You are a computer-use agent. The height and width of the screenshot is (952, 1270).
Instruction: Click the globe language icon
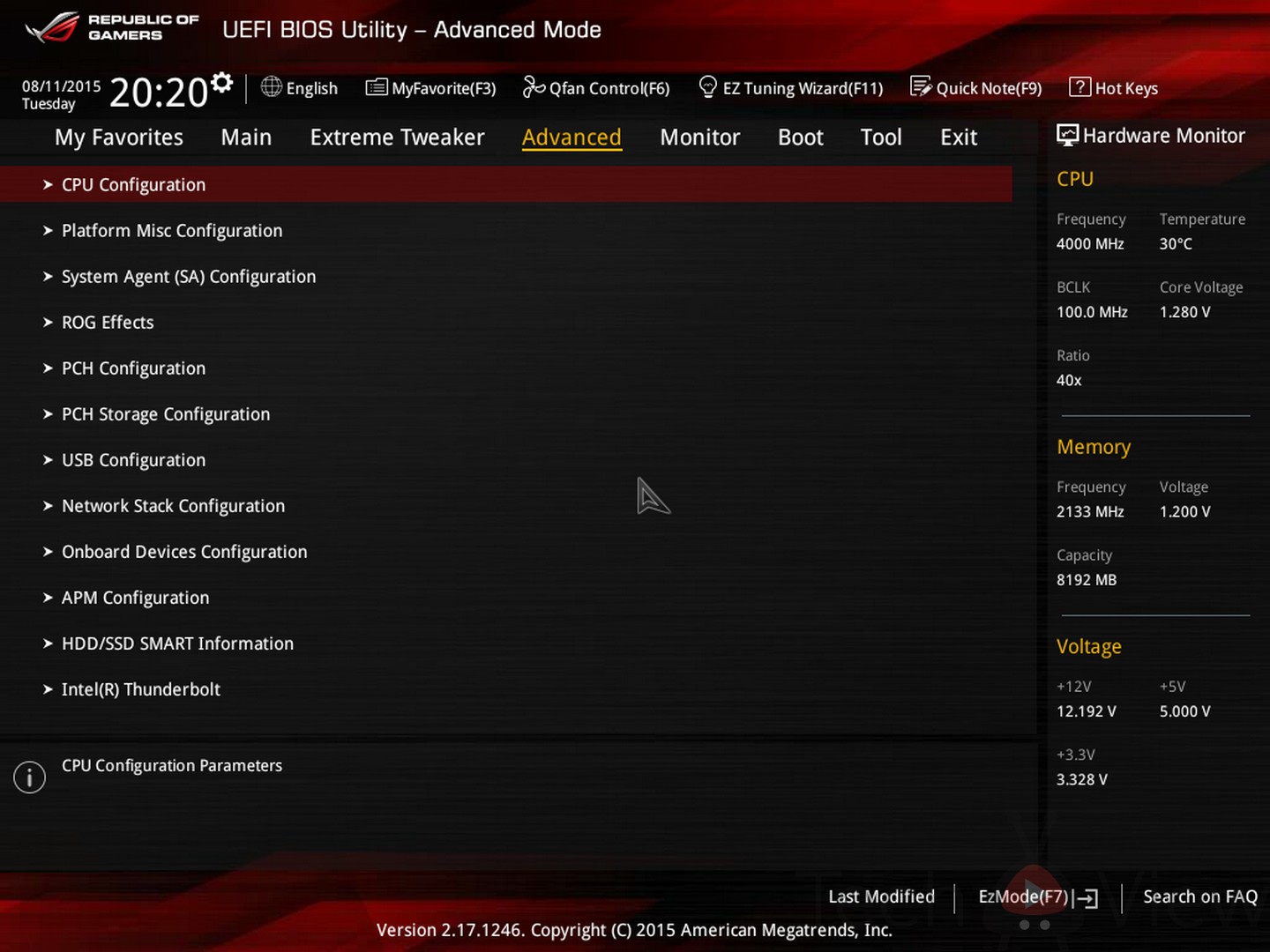272,86
